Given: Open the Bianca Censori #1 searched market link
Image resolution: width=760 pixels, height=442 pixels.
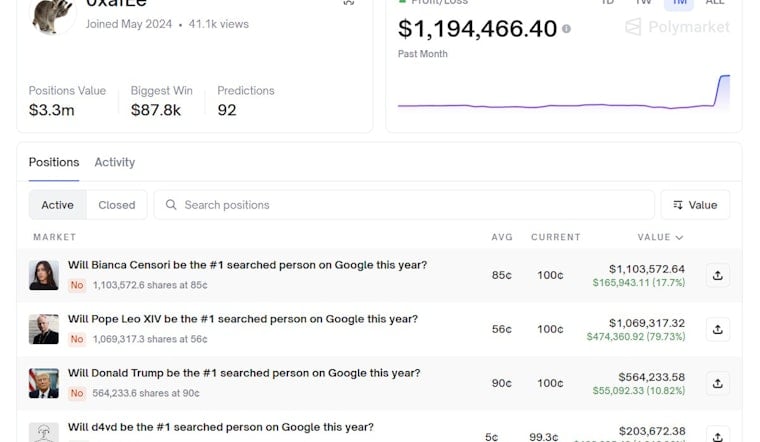Looking at the screenshot, I should (247, 265).
